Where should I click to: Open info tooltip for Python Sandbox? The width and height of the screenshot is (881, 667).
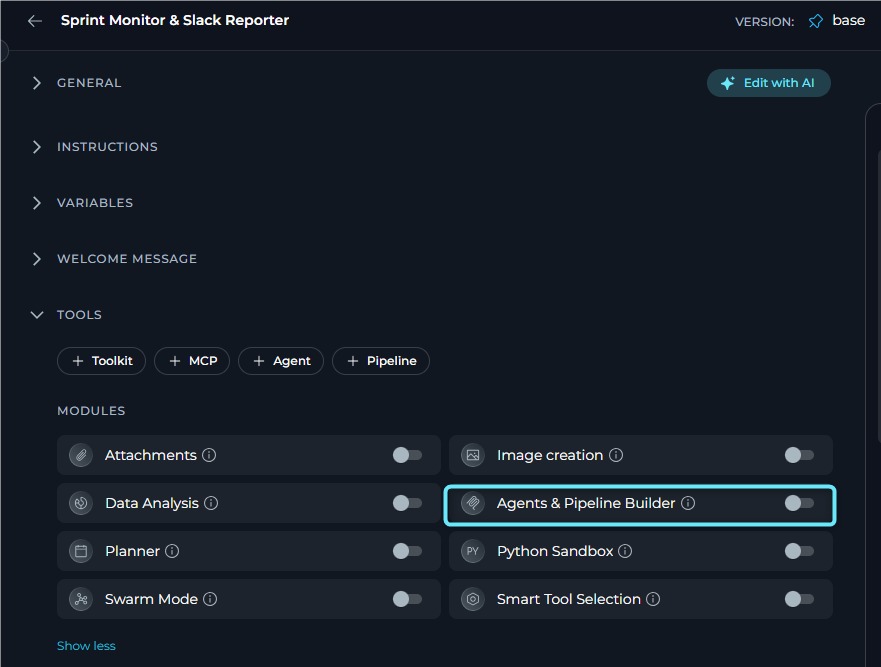tap(625, 551)
